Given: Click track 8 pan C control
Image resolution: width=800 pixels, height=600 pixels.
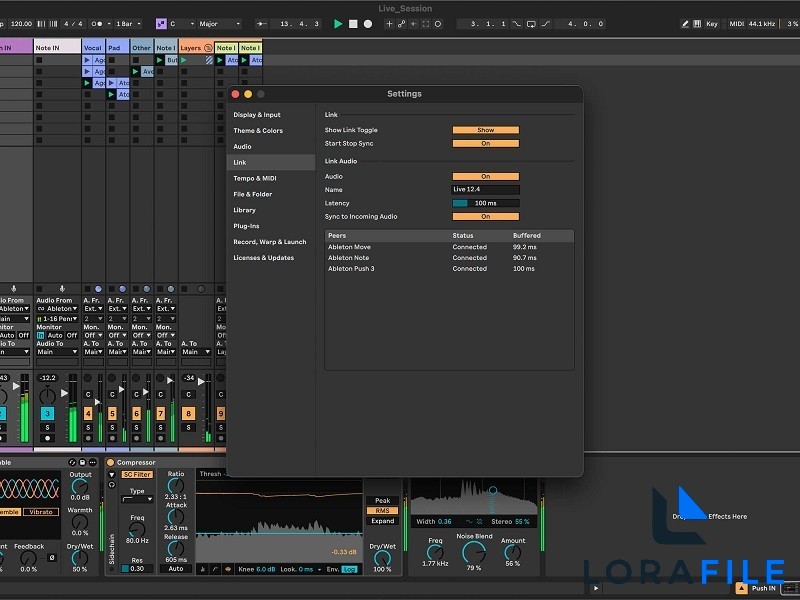Looking at the screenshot, I should click(188, 394).
